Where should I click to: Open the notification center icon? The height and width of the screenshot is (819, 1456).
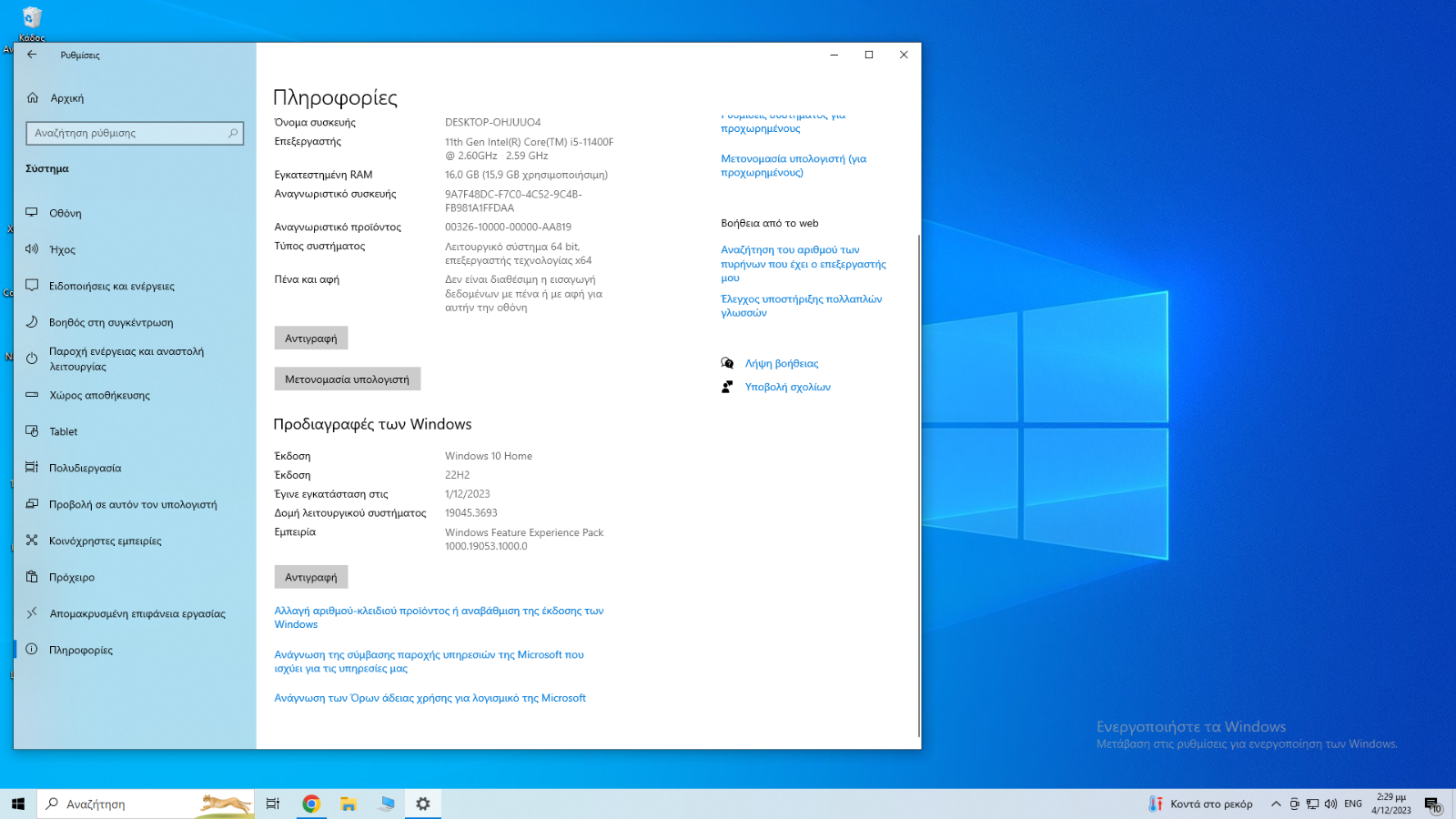tap(1432, 804)
